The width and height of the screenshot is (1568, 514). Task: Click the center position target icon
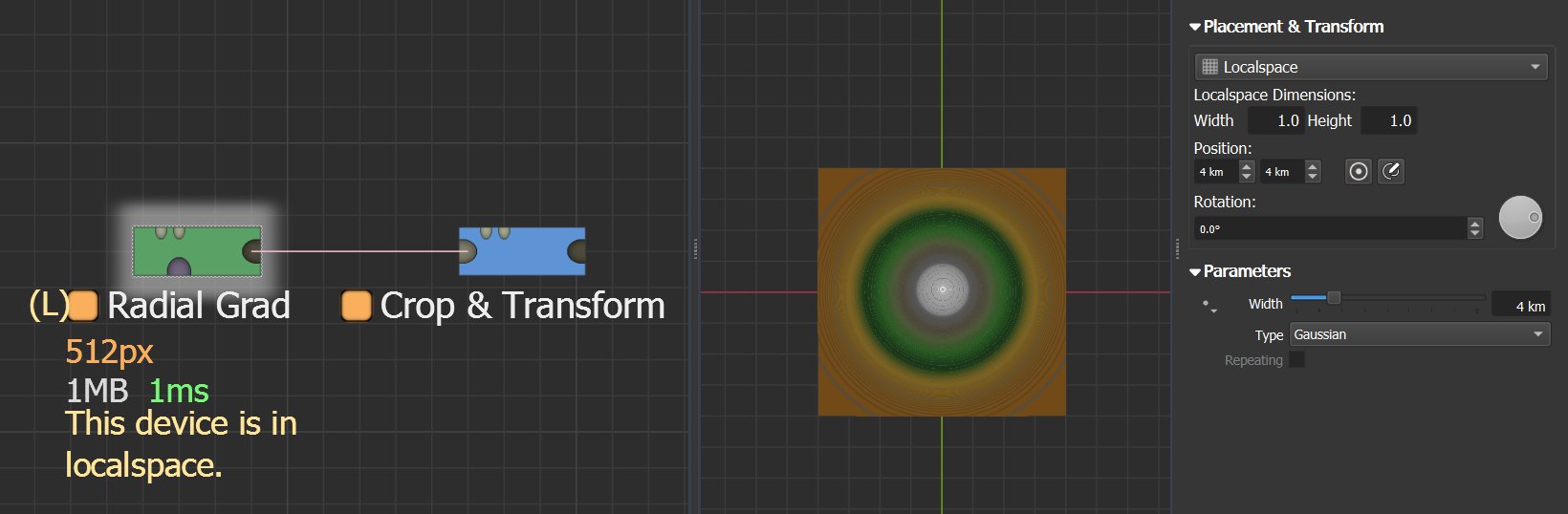pyautogui.click(x=1358, y=171)
